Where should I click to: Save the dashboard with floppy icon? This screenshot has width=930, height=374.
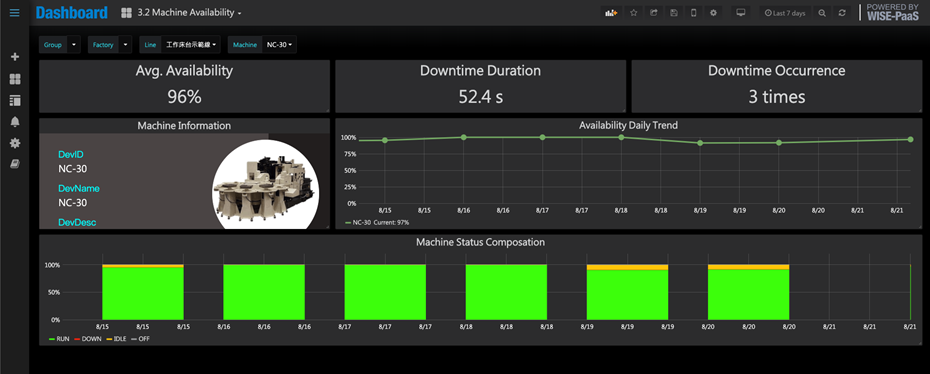pyautogui.click(x=674, y=12)
